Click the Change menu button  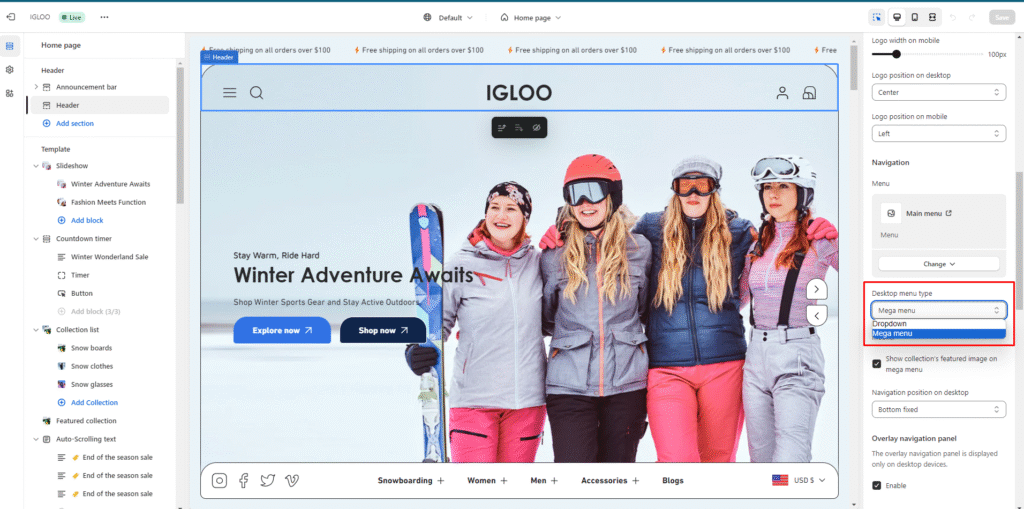[938, 264]
